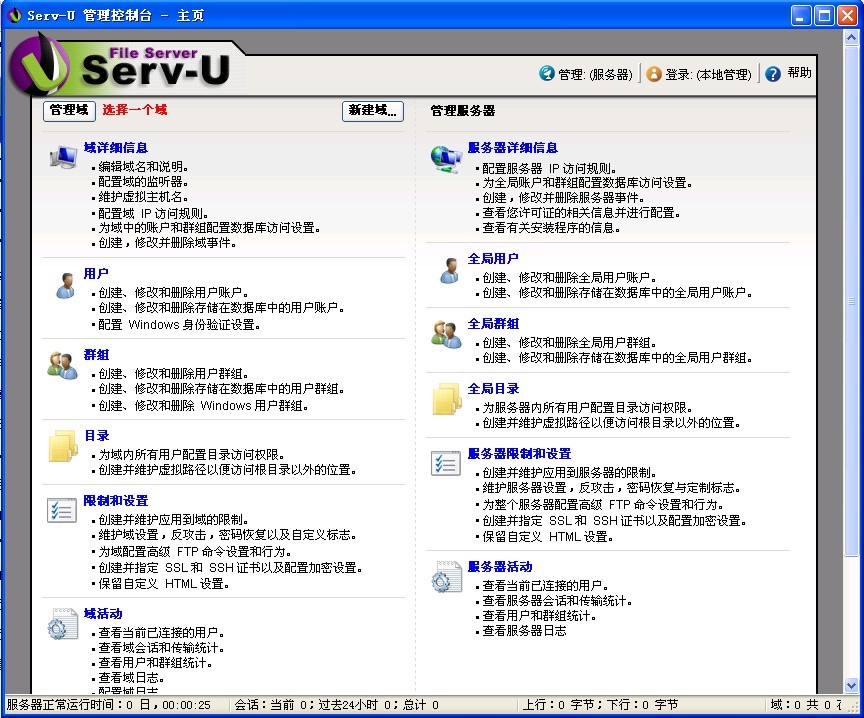
Task: Click the 服务器详细信息 globe icon
Action: coord(446,158)
